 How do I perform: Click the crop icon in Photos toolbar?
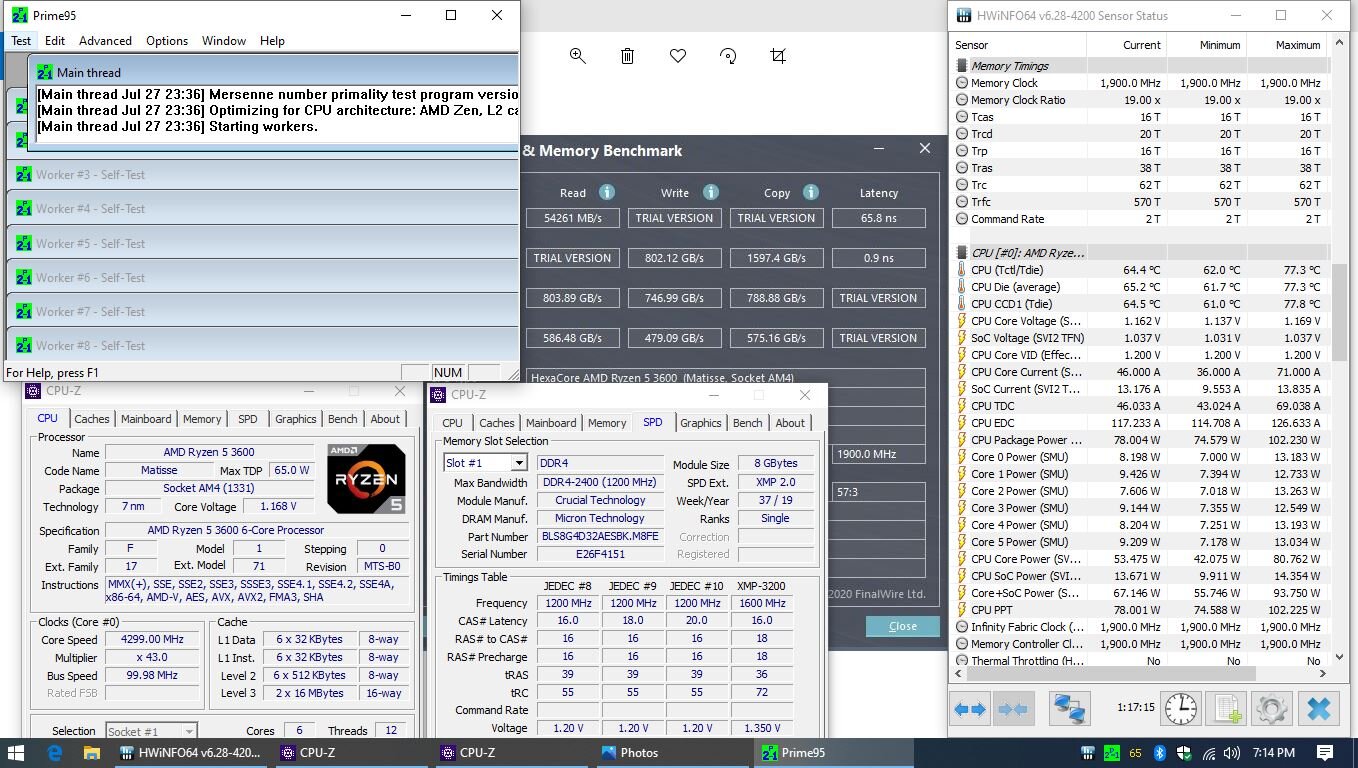[x=778, y=56]
